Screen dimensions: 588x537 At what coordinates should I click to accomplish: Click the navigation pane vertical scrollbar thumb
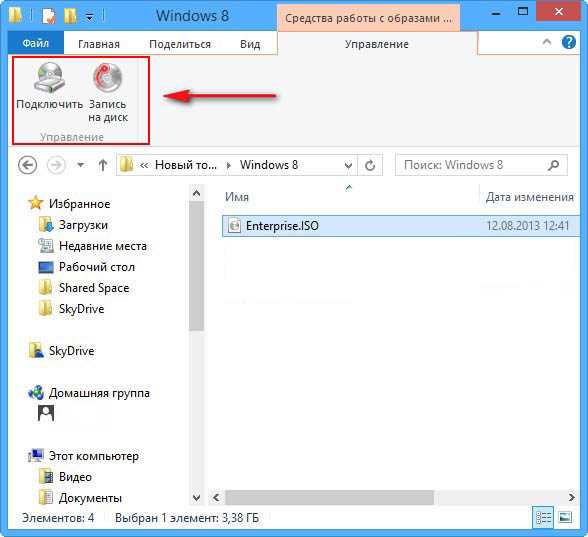tap(196, 266)
